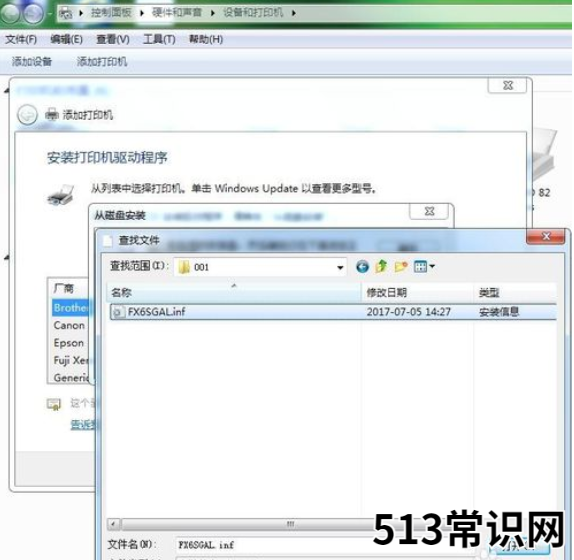Sort files by 修改日期 column

[x=417, y=292]
